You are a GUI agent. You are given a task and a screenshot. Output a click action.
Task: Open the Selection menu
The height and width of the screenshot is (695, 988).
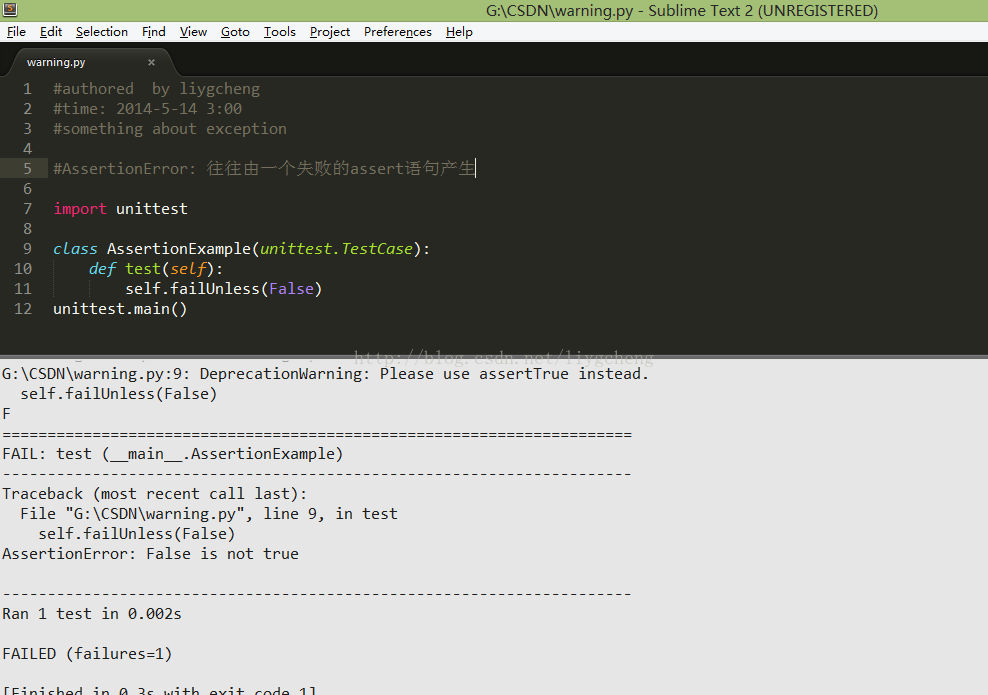click(x=101, y=32)
